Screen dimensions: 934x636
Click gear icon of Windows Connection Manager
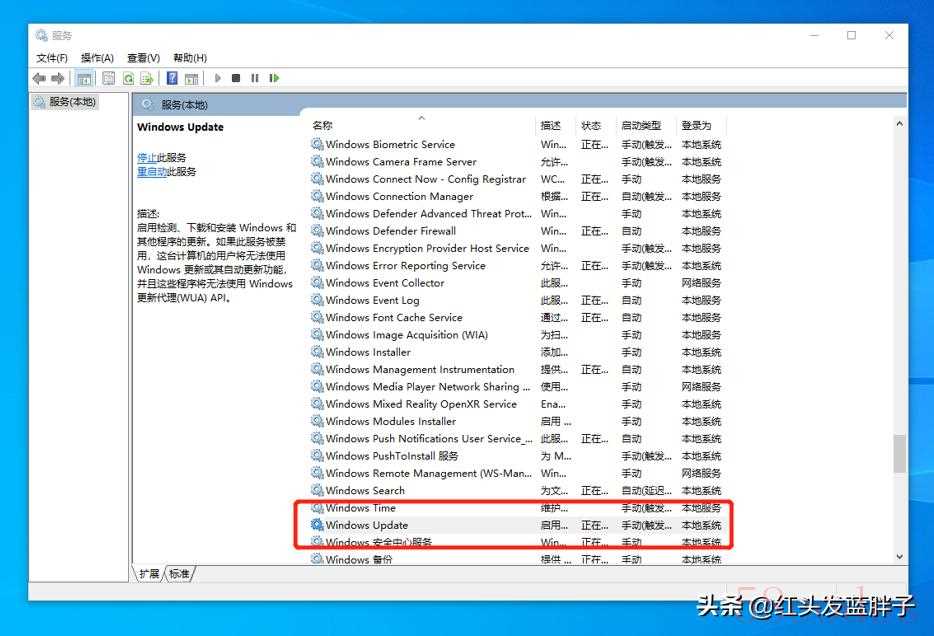317,196
